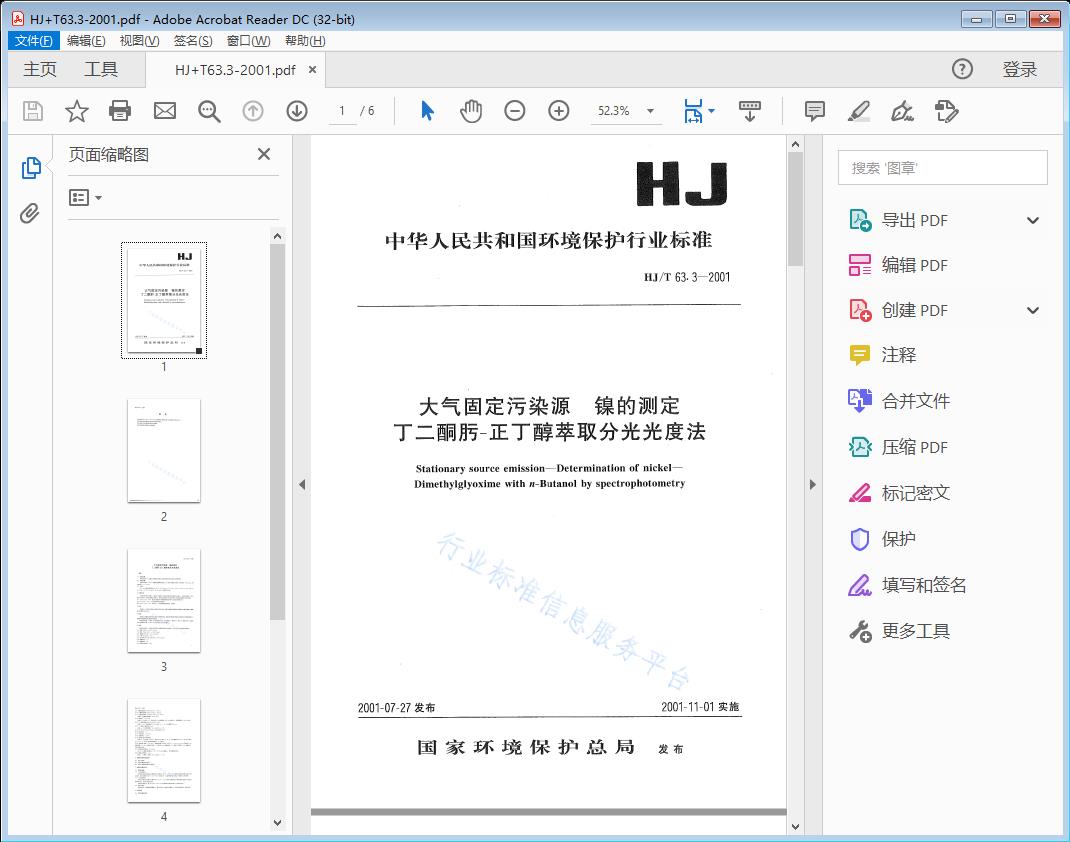Open the Print dialog via printer icon

[120, 111]
